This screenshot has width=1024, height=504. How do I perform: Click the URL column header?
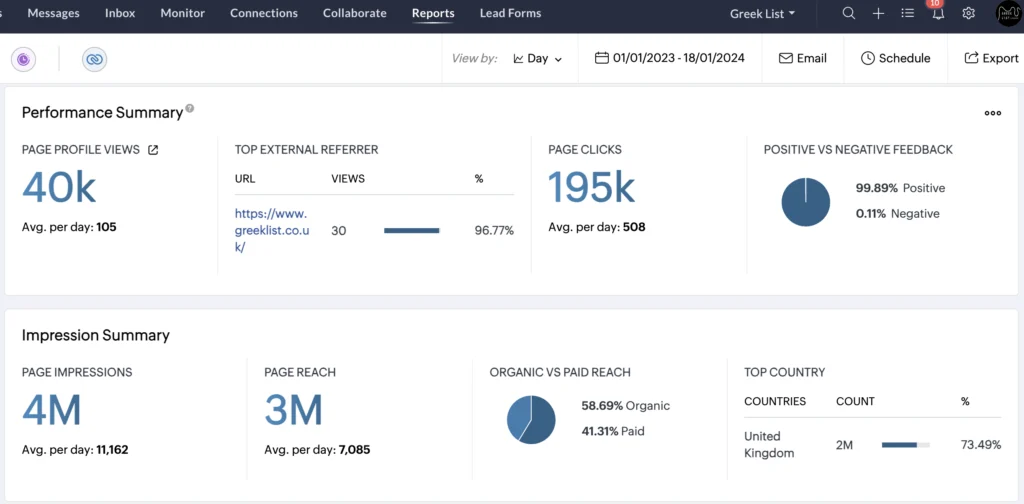click(245, 178)
